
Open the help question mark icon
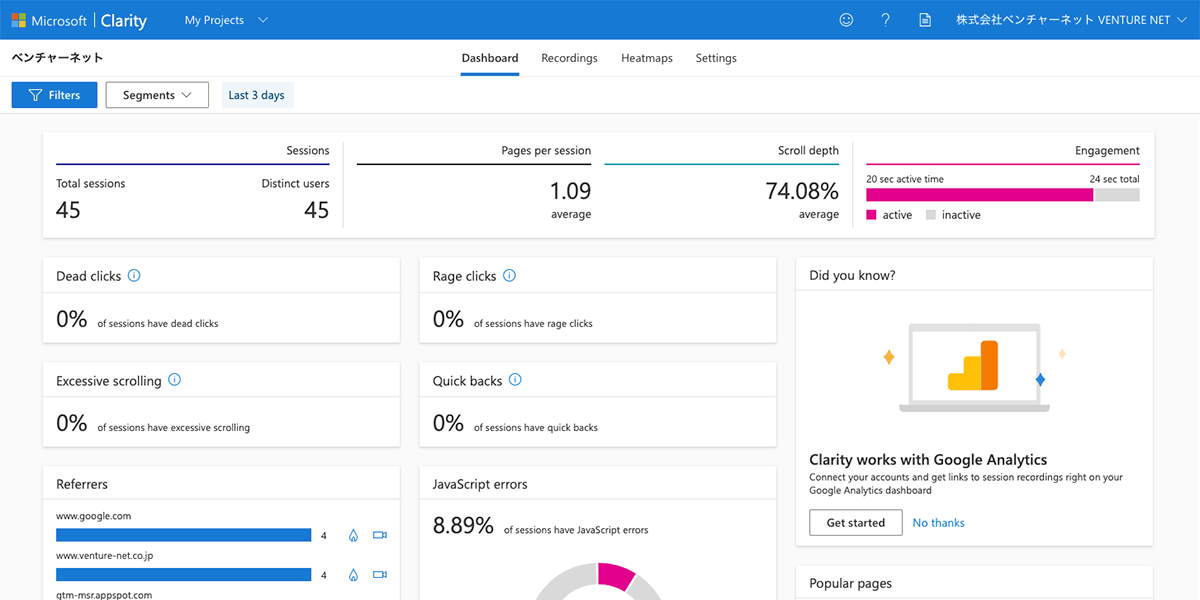[x=885, y=20]
